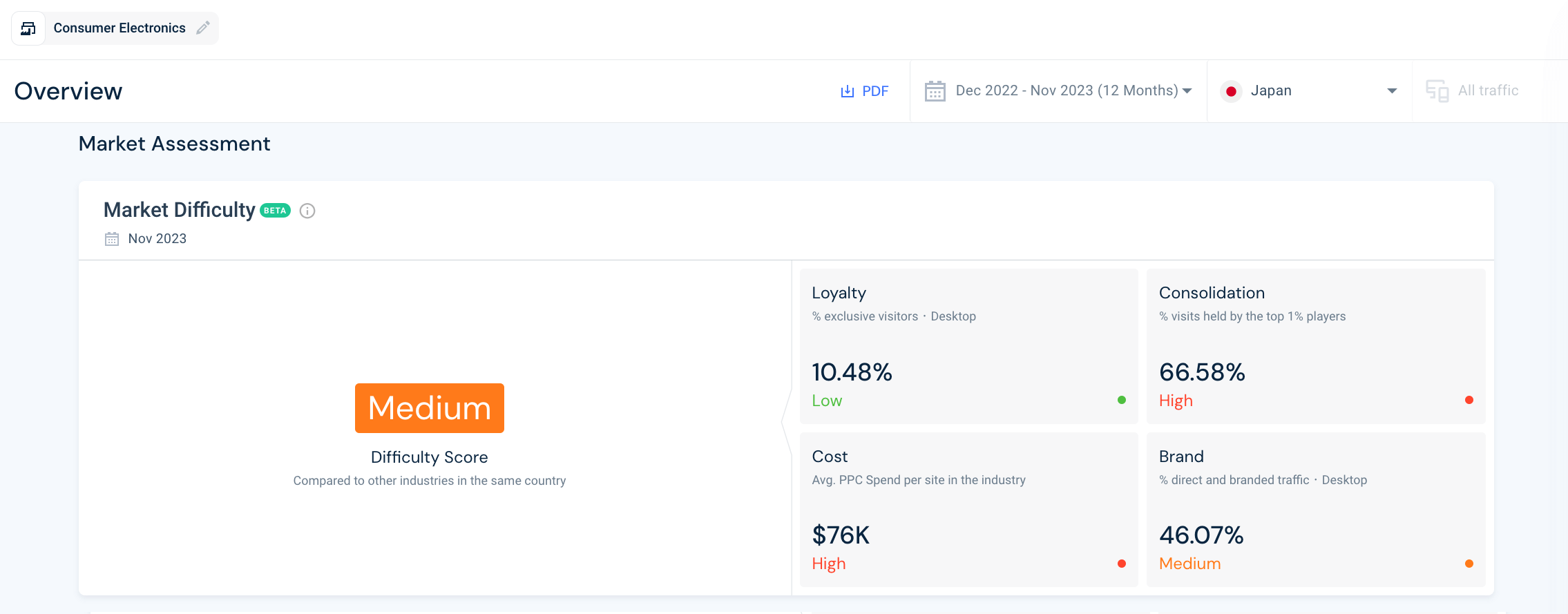Open the All traffic filter

1488,91
